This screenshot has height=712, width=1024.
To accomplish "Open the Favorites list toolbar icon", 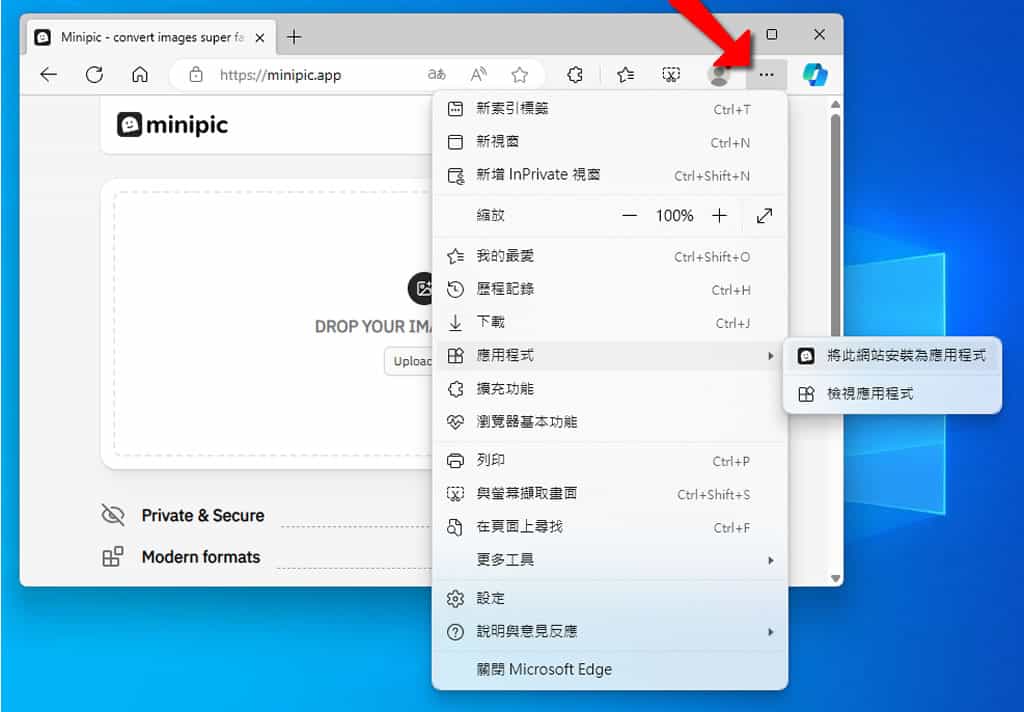I will 626,74.
